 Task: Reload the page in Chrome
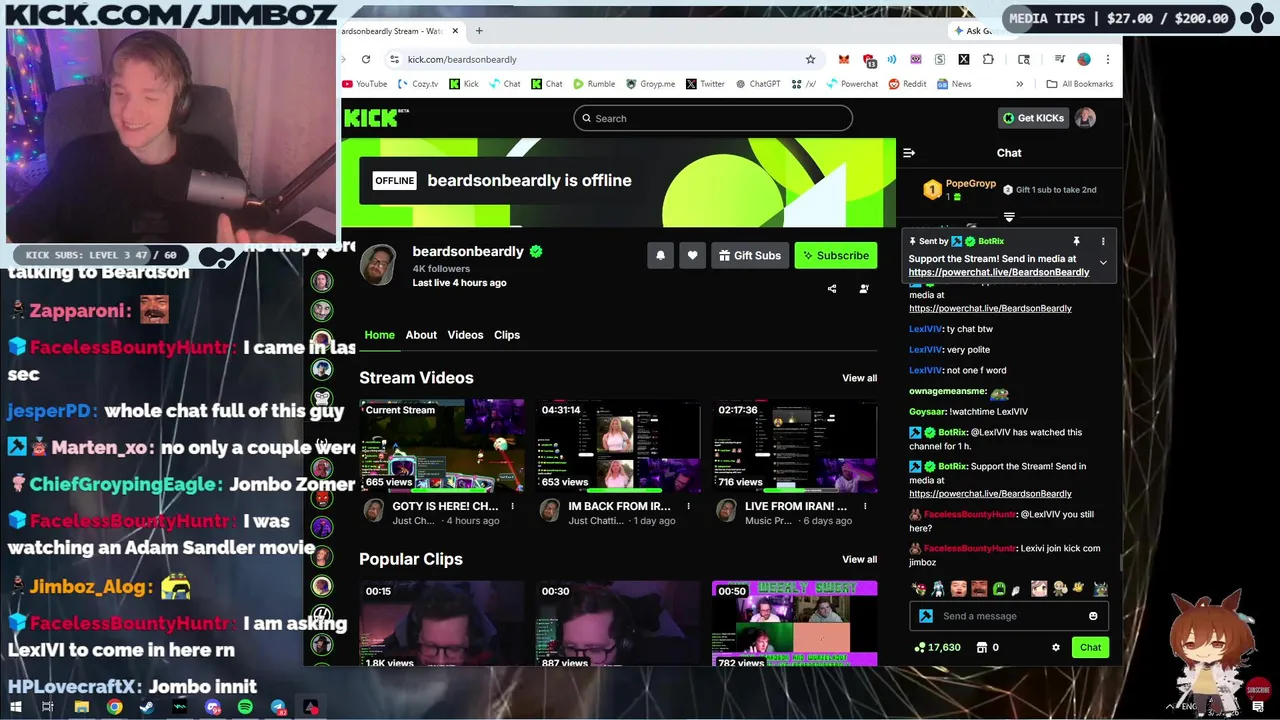(366, 59)
